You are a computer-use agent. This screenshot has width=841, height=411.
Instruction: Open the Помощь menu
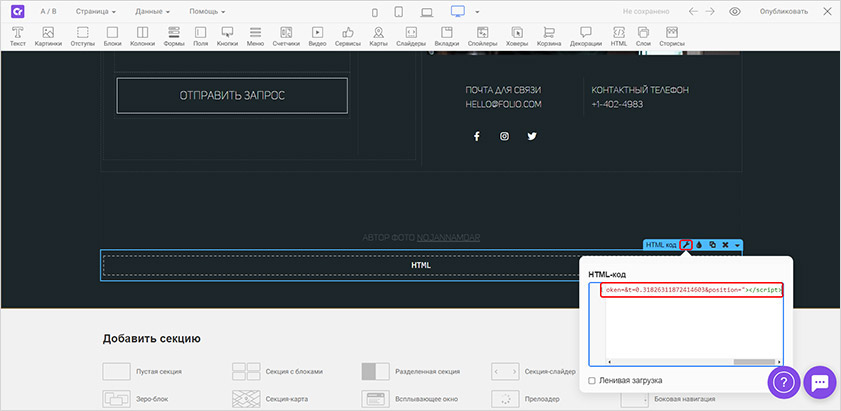click(207, 11)
